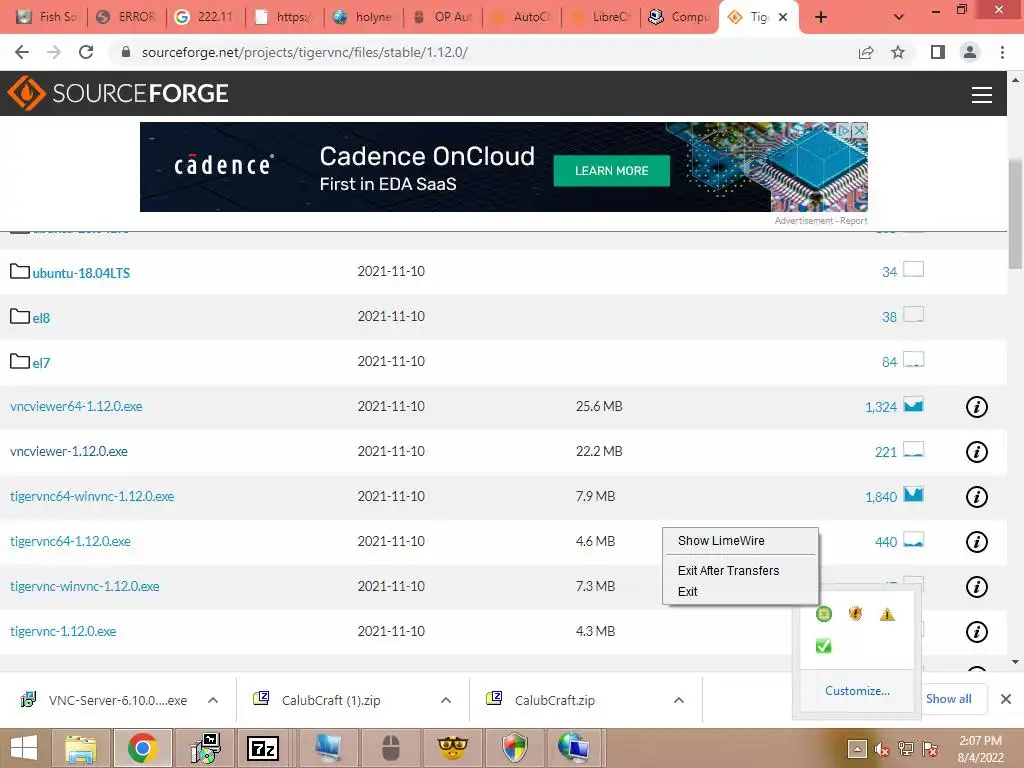The image size is (1024, 768).
Task: Open options for VNC-Server-6.10.0 download
Action: pyautogui.click(x=213, y=700)
